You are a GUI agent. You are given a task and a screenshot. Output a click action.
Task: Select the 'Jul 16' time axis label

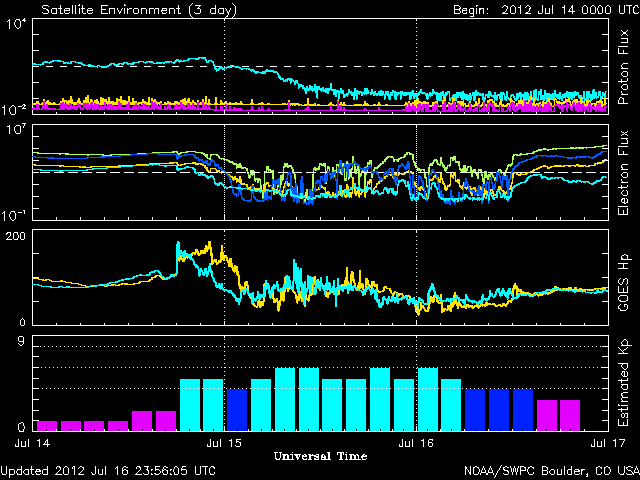point(416,441)
